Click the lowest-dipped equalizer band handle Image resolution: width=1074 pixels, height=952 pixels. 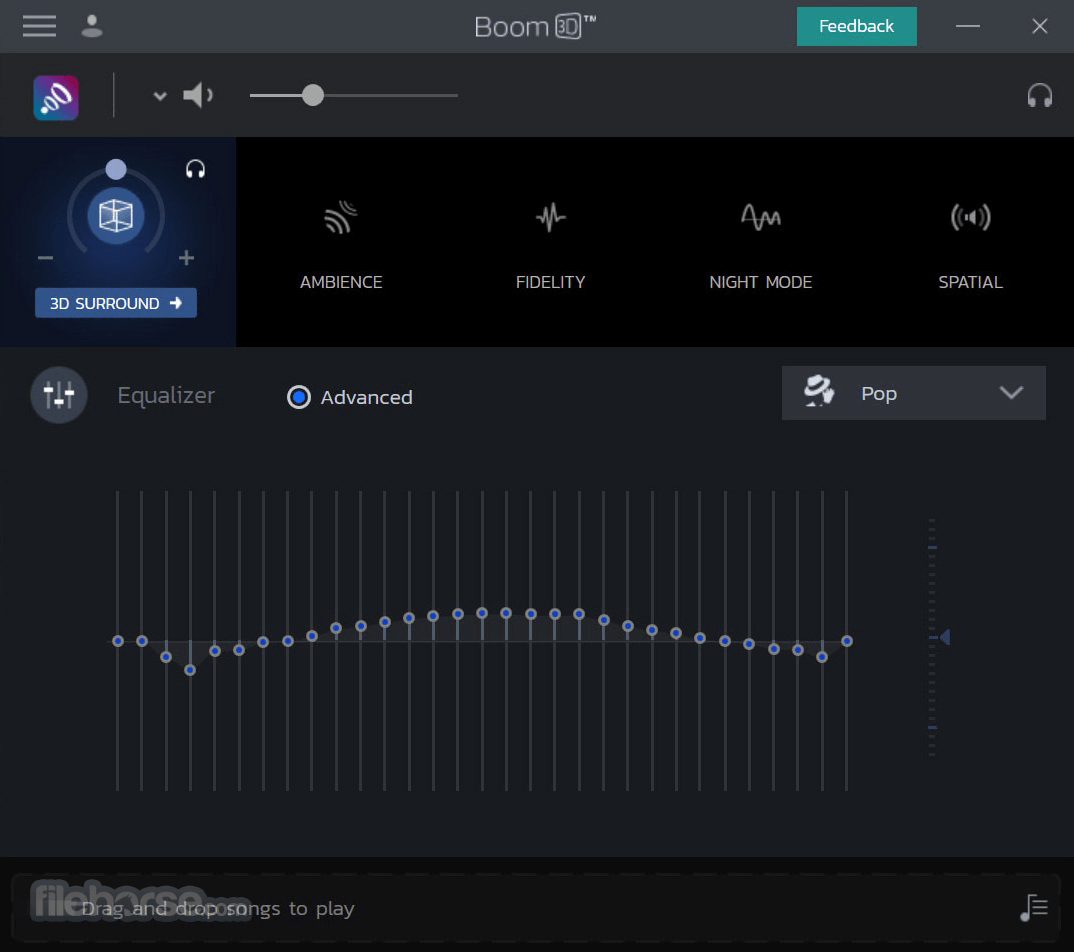[x=190, y=670]
